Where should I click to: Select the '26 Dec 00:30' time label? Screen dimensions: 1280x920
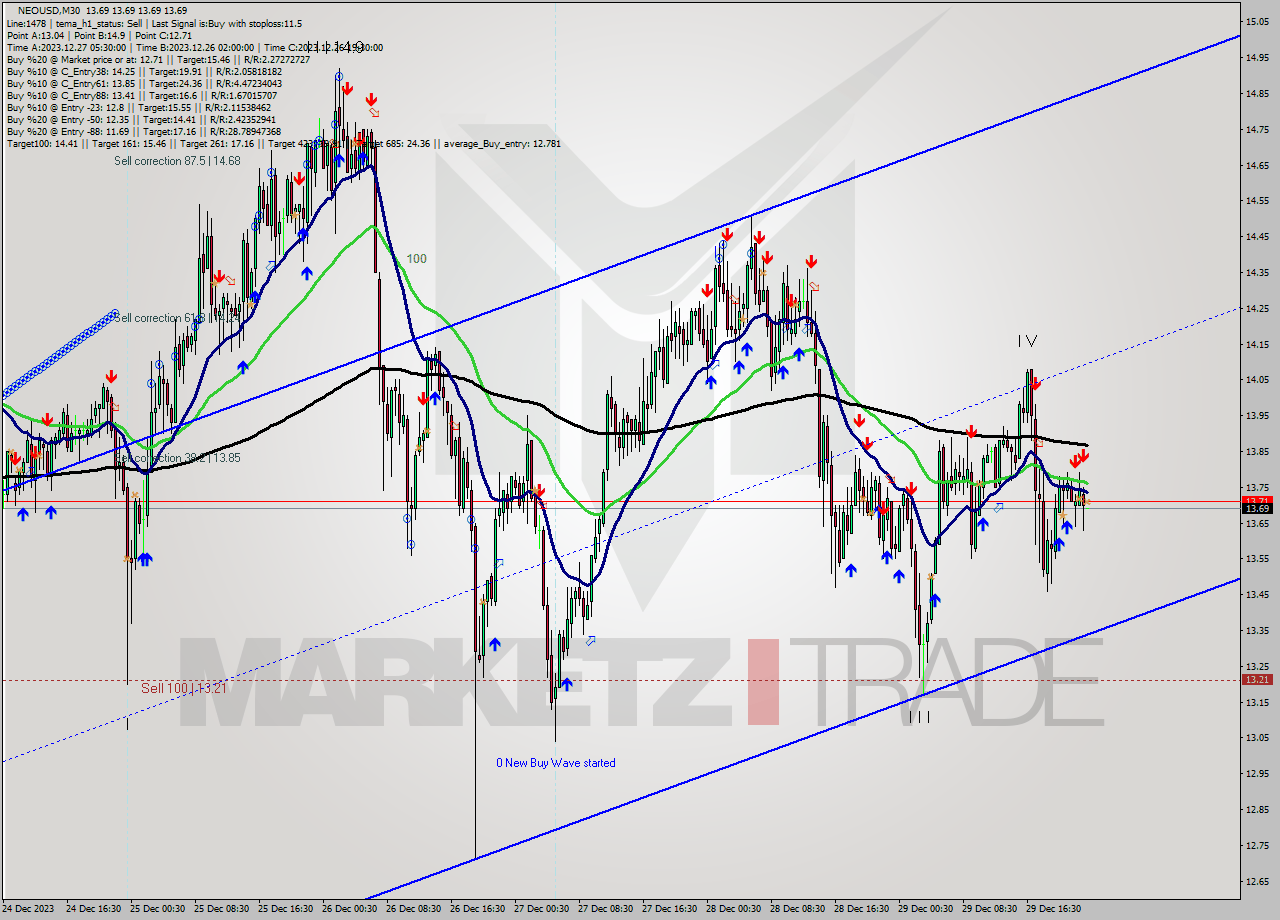[x=349, y=910]
